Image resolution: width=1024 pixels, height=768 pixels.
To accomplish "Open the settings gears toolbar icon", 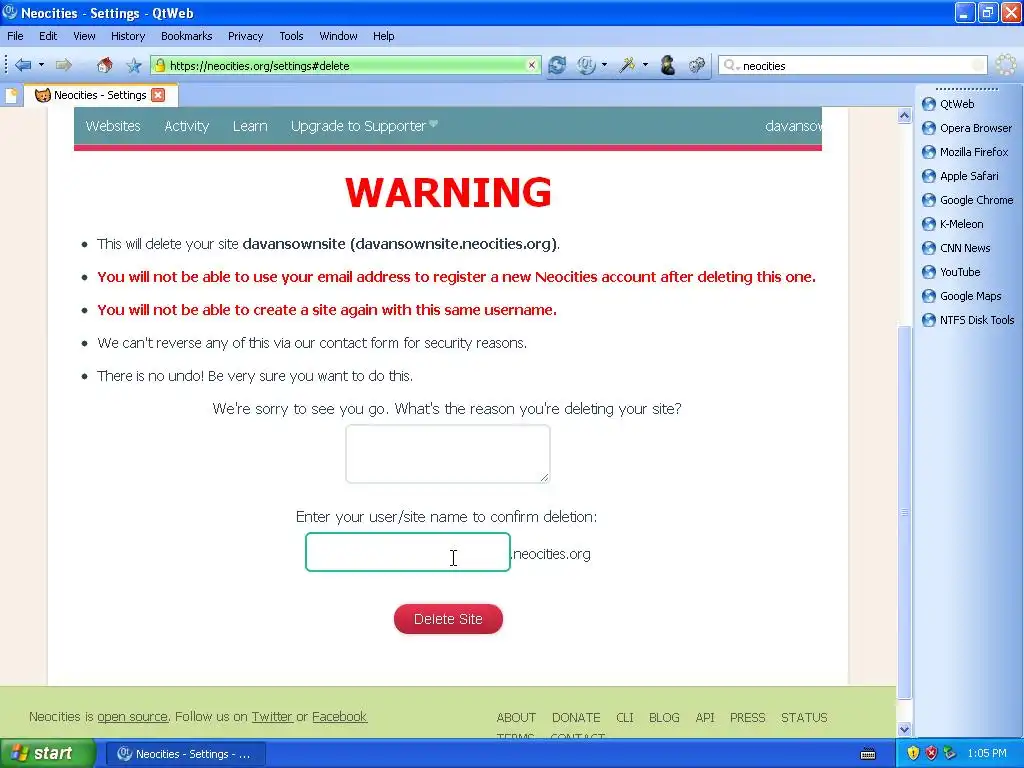I will click(697, 65).
